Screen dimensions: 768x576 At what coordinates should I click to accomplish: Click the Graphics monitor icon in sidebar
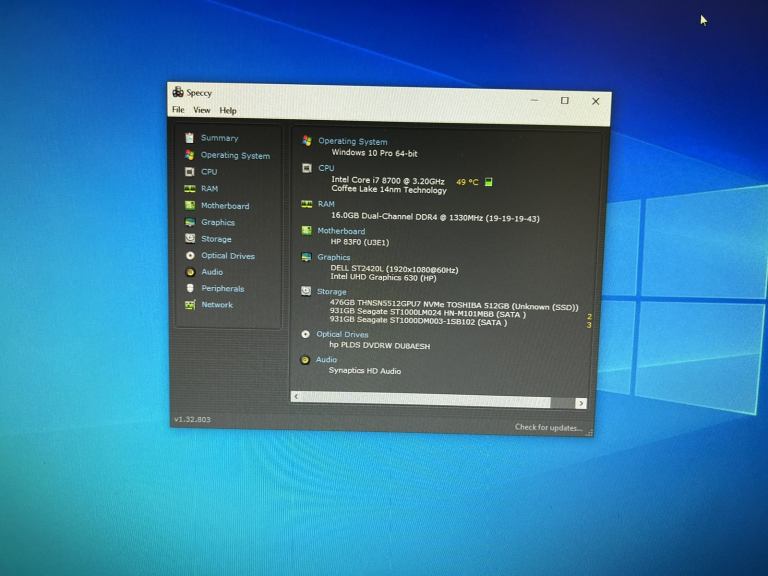pyautogui.click(x=189, y=223)
